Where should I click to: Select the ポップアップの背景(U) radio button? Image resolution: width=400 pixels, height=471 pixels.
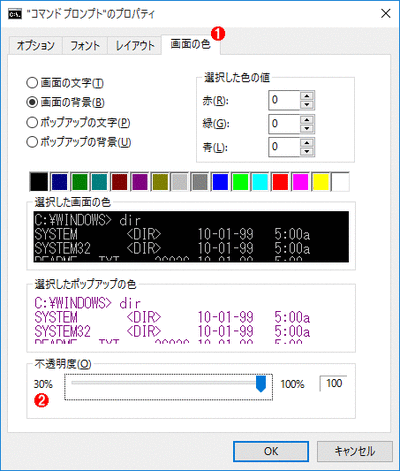point(79,142)
